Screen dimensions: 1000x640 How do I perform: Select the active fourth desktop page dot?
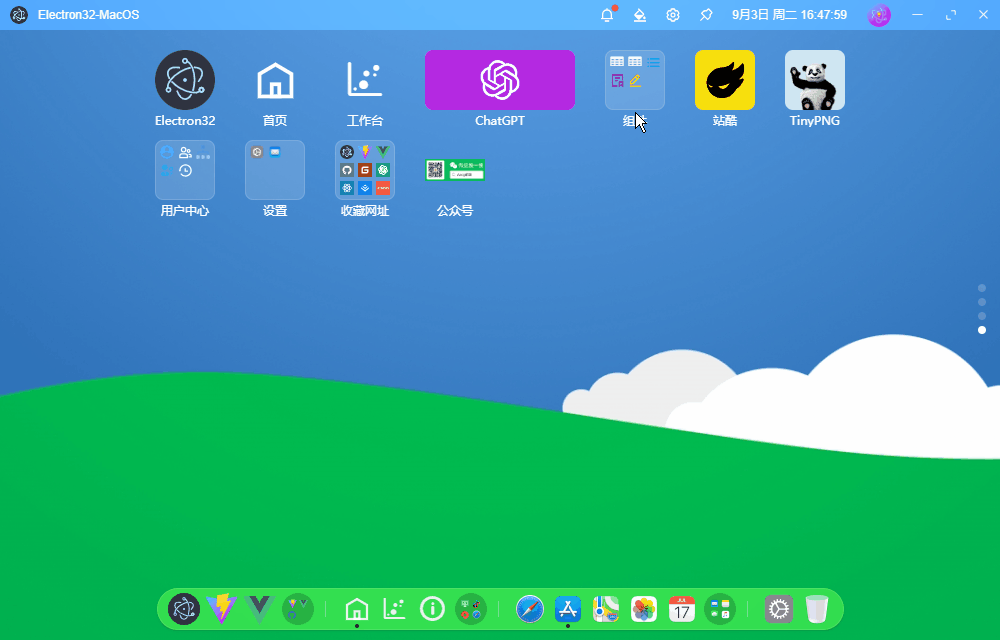(x=982, y=330)
